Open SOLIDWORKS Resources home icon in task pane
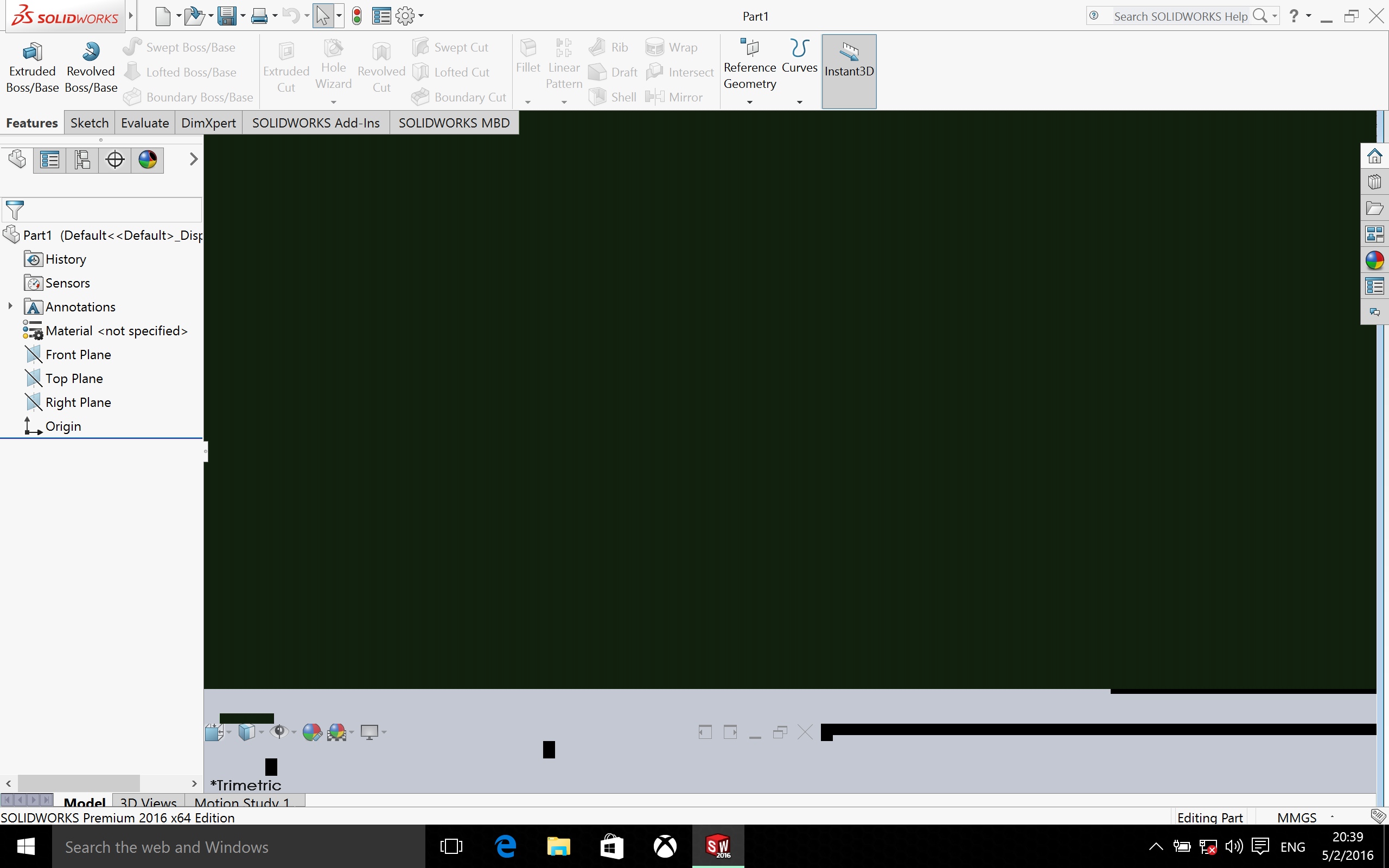 pos(1374,156)
